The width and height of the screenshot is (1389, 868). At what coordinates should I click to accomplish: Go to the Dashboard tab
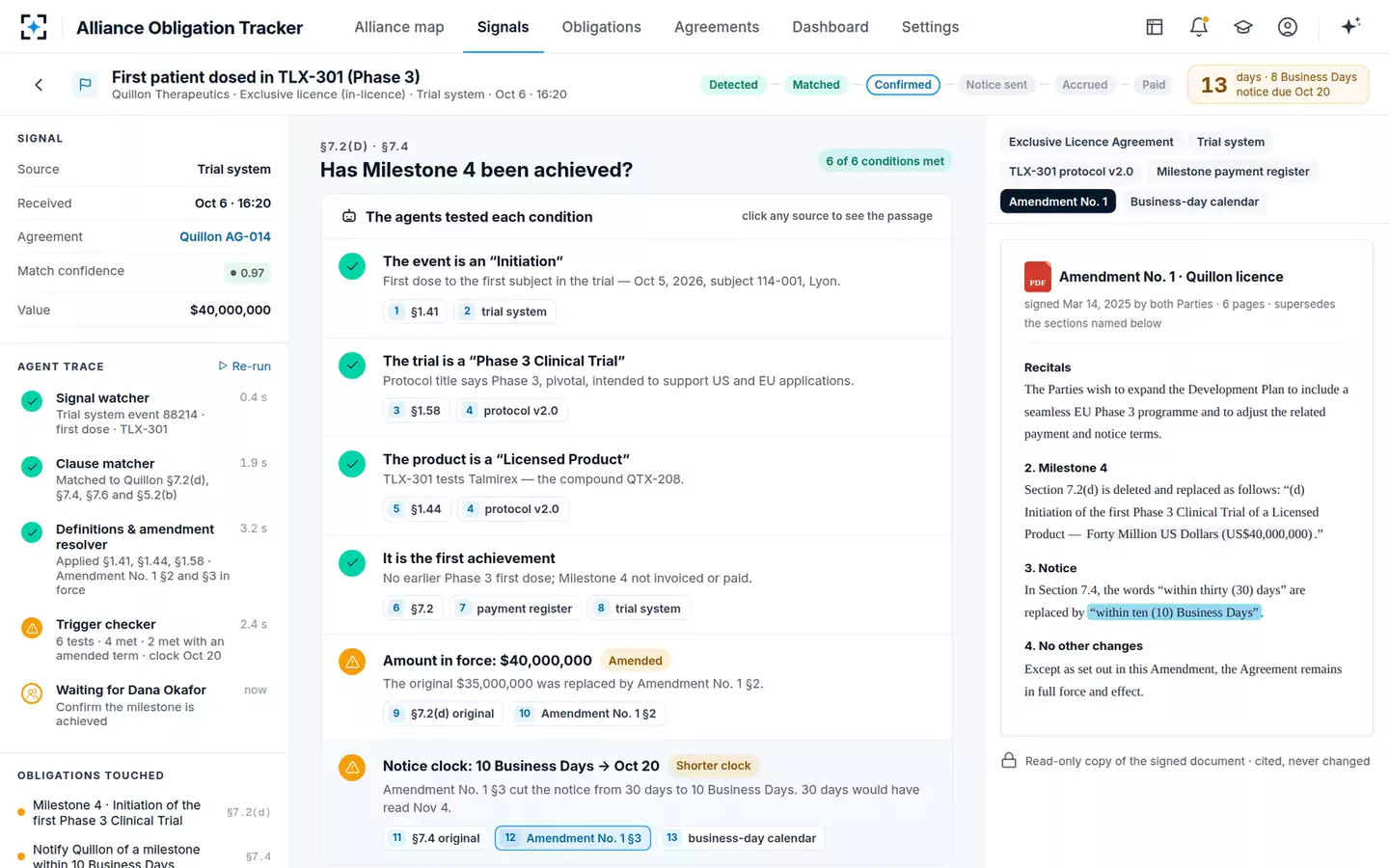coord(831,27)
